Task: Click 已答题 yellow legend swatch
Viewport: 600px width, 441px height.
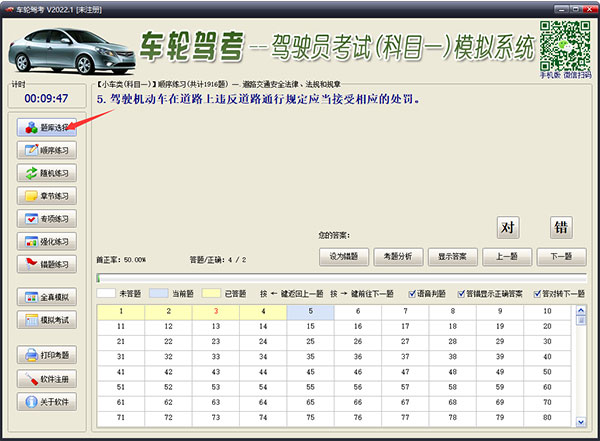Action: (211, 293)
